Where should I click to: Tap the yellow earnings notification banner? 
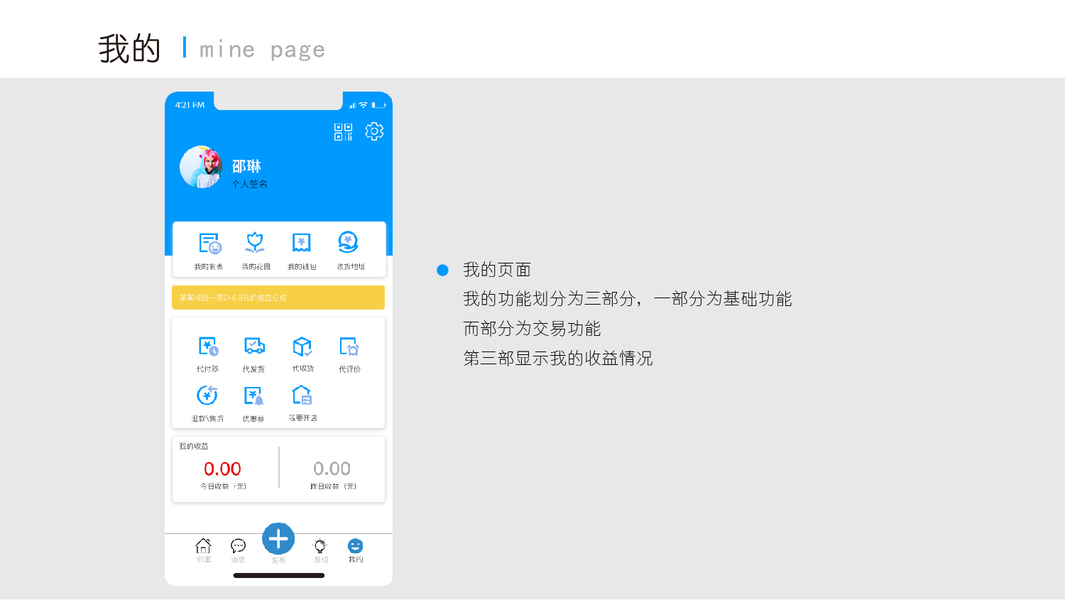click(x=278, y=298)
